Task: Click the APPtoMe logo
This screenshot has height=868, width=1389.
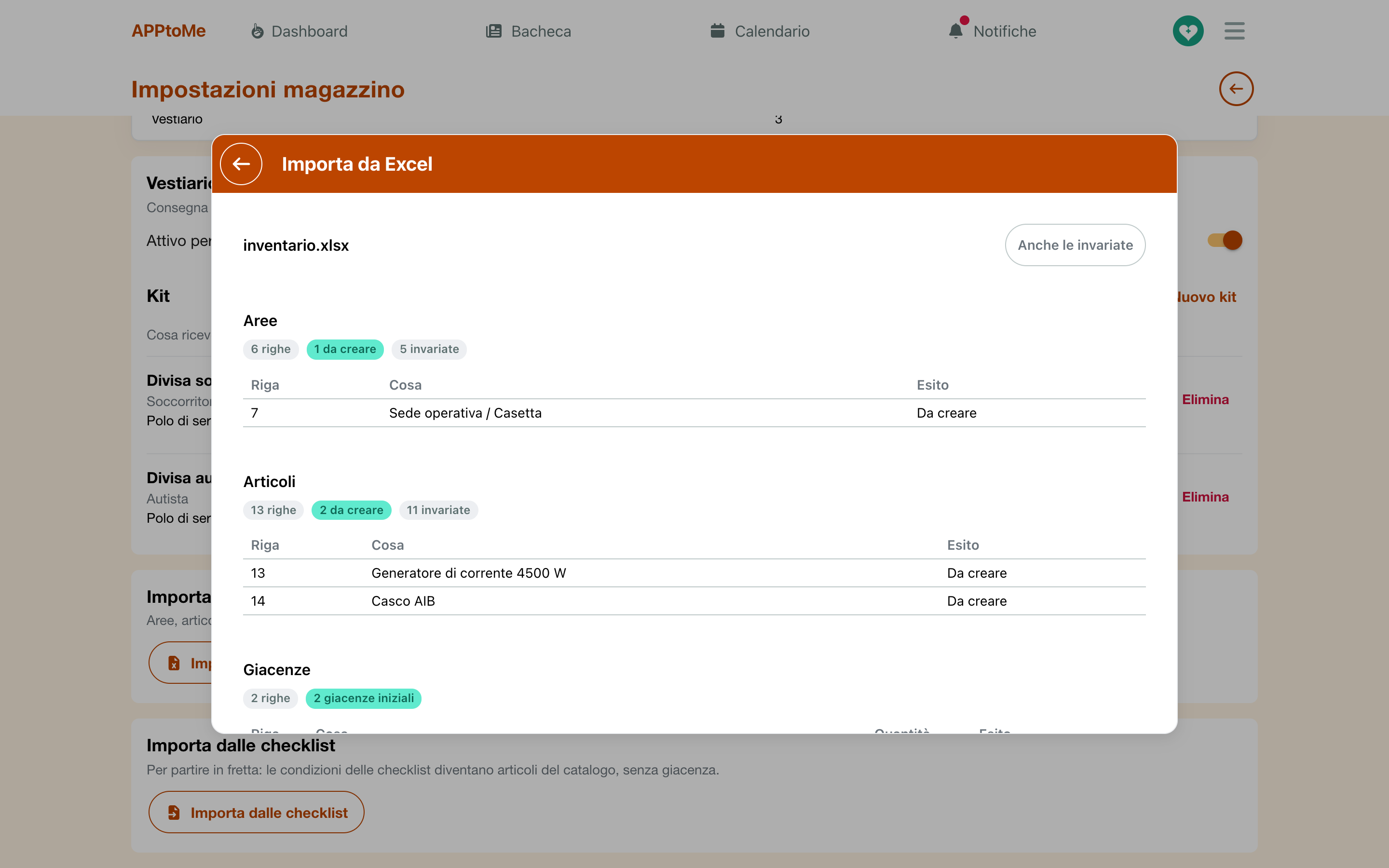Action: pyautogui.click(x=168, y=31)
